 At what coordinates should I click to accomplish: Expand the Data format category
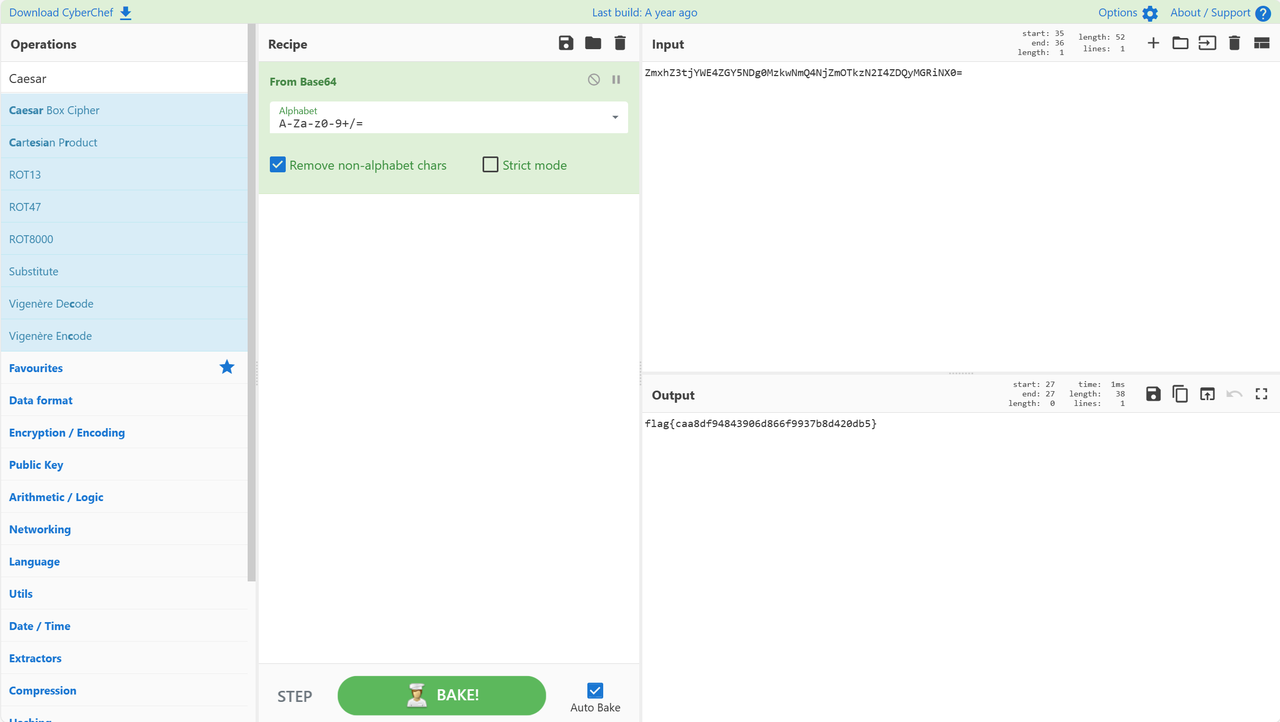pos(41,400)
